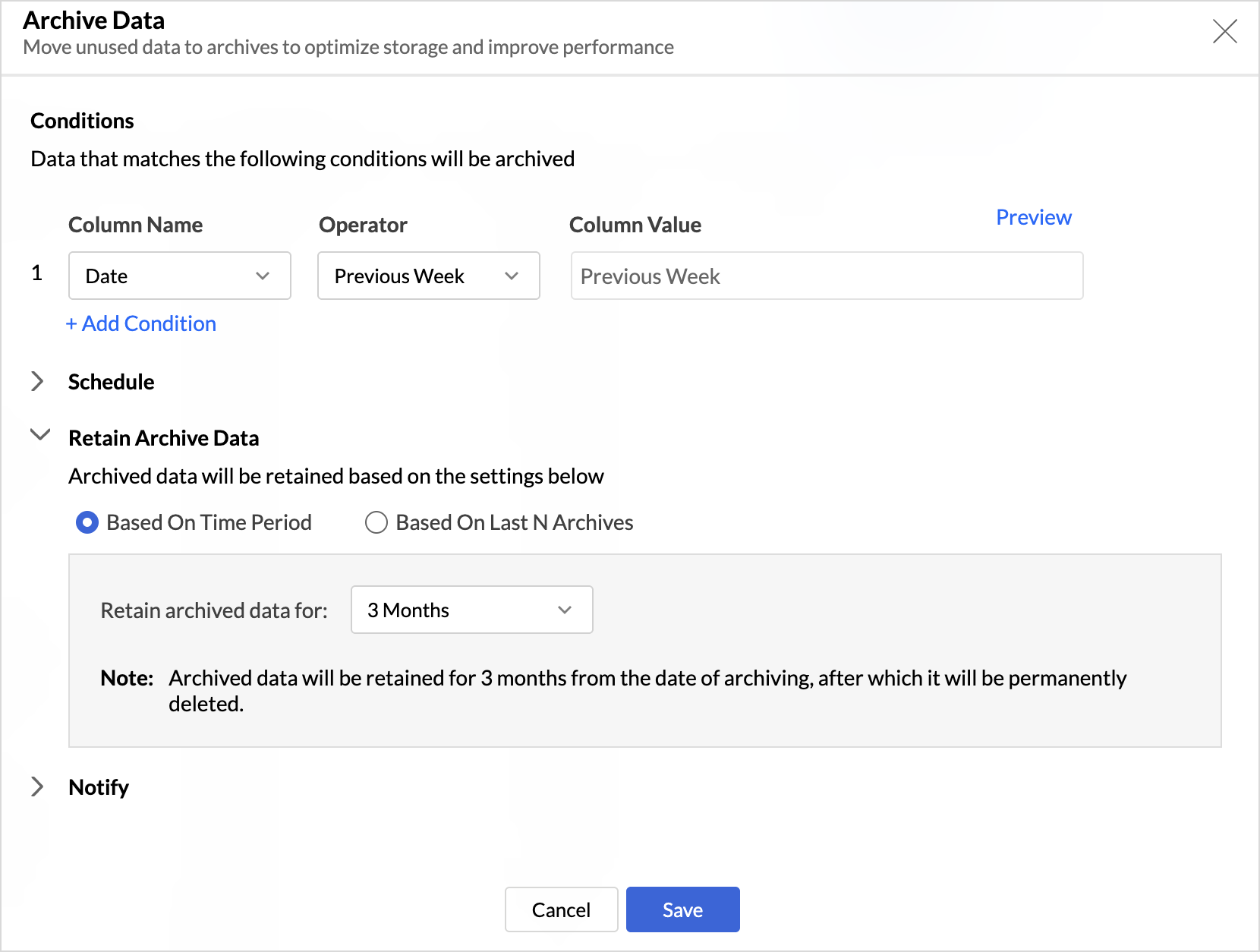Expand the Schedule section chevron
Image resolution: width=1260 pixels, height=952 pixels.
click(x=37, y=381)
